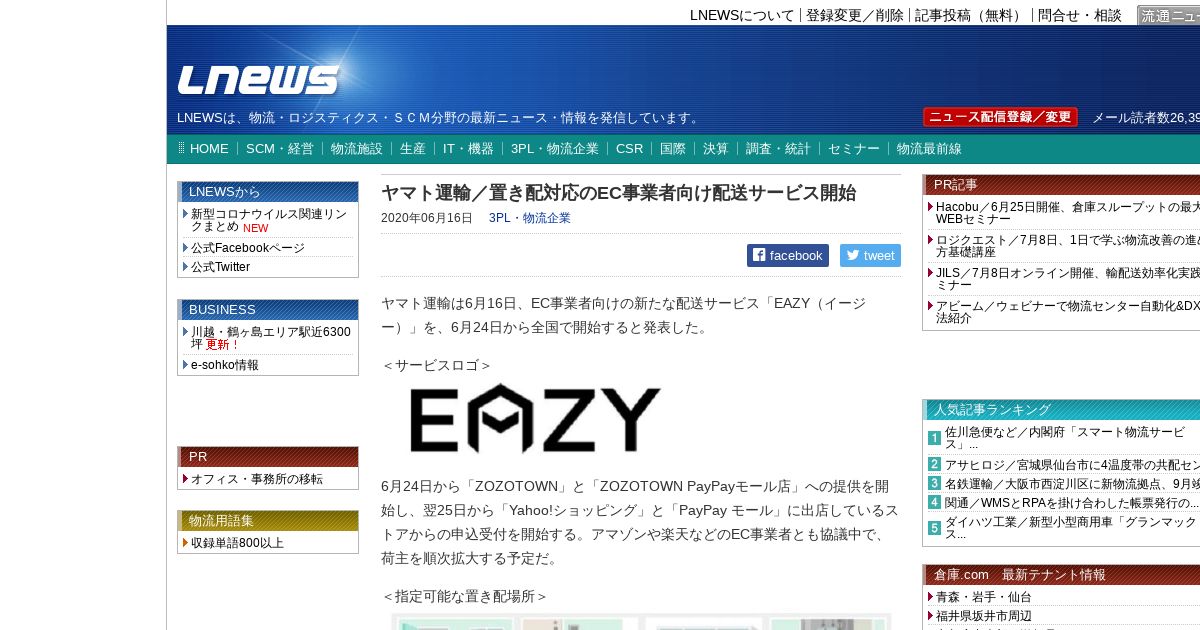Open ranking article アサヒロジ／宮城県仙台市
The width and height of the screenshot is (1200, 630).
pyautogui.click(x=1072, y=464)
